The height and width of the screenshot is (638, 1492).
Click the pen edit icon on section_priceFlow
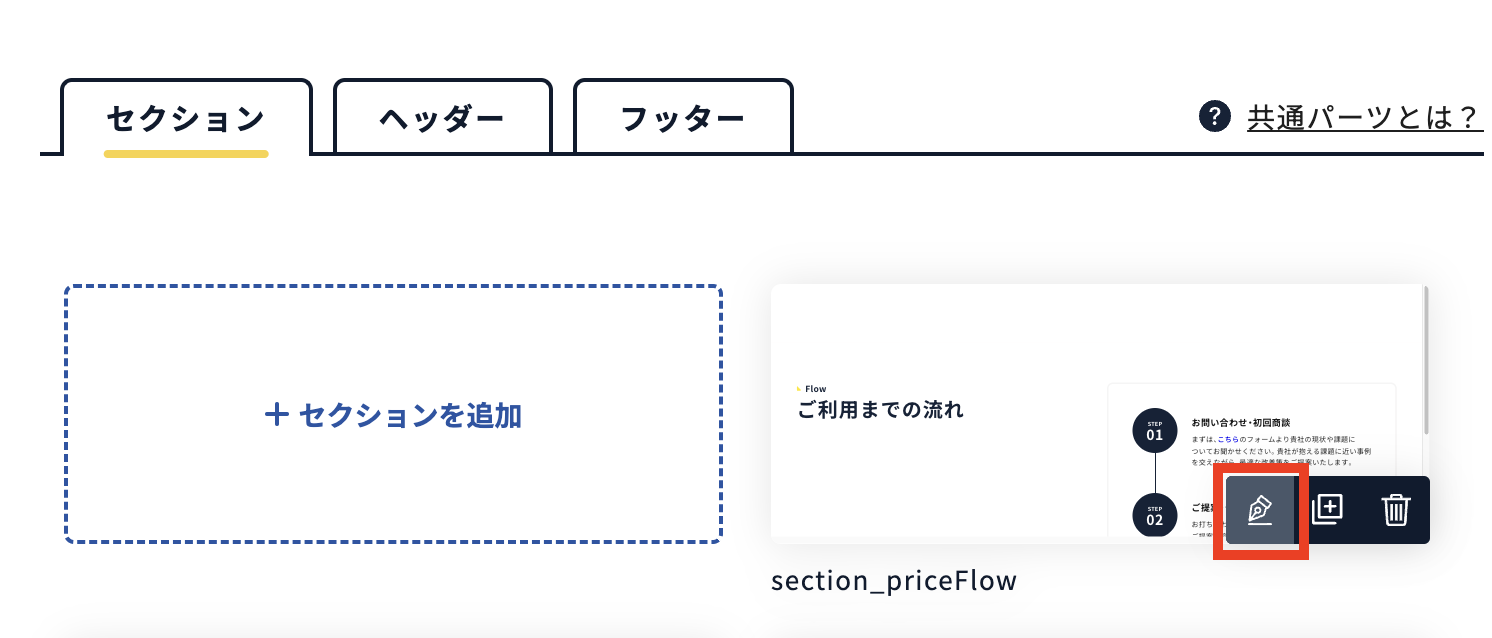point(1261,510)
